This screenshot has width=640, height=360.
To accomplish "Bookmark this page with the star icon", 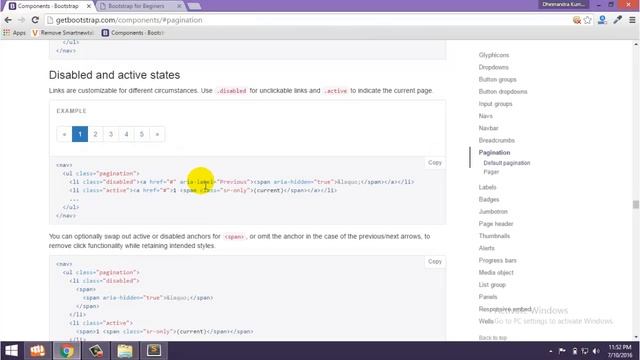I will pos(588,20).
